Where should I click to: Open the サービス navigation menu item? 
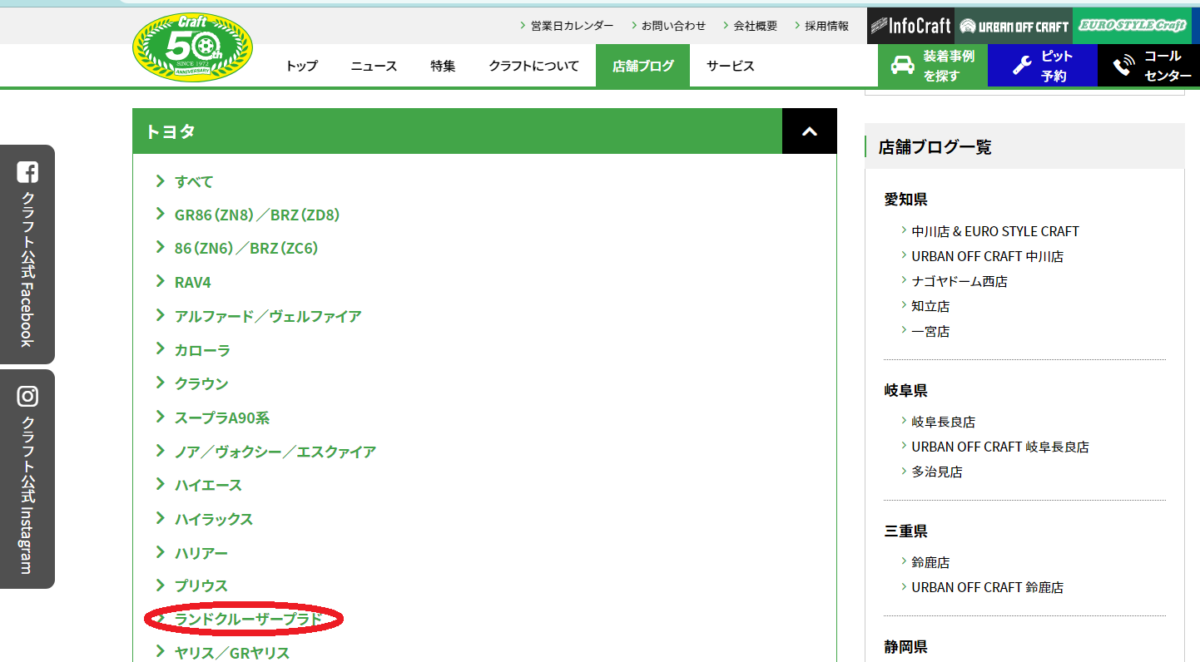(x=730, y=66)
